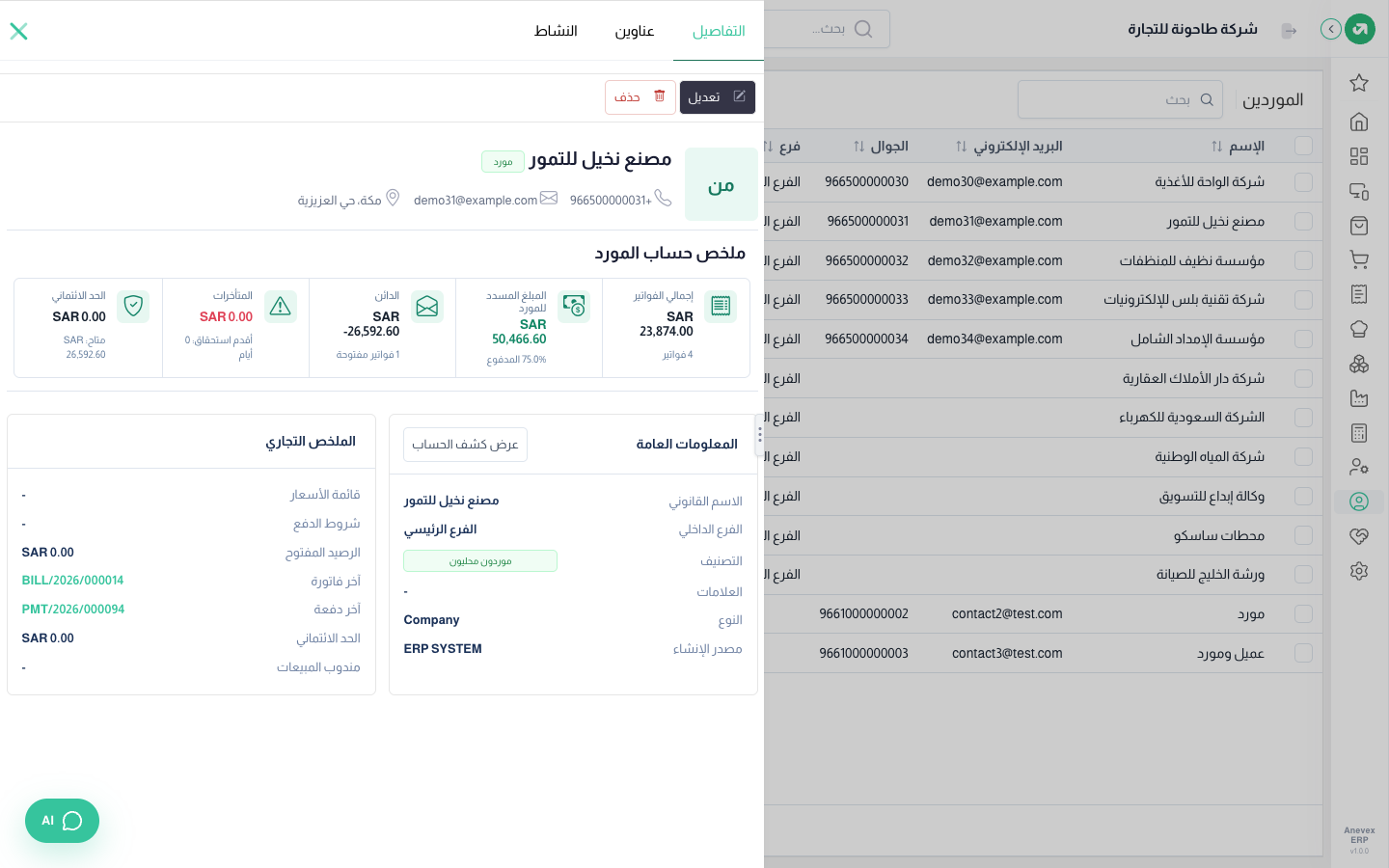Open point of sale monitor icon in sidebar
Viewport: 1389px width, 868px height.
pos(1359,191)
